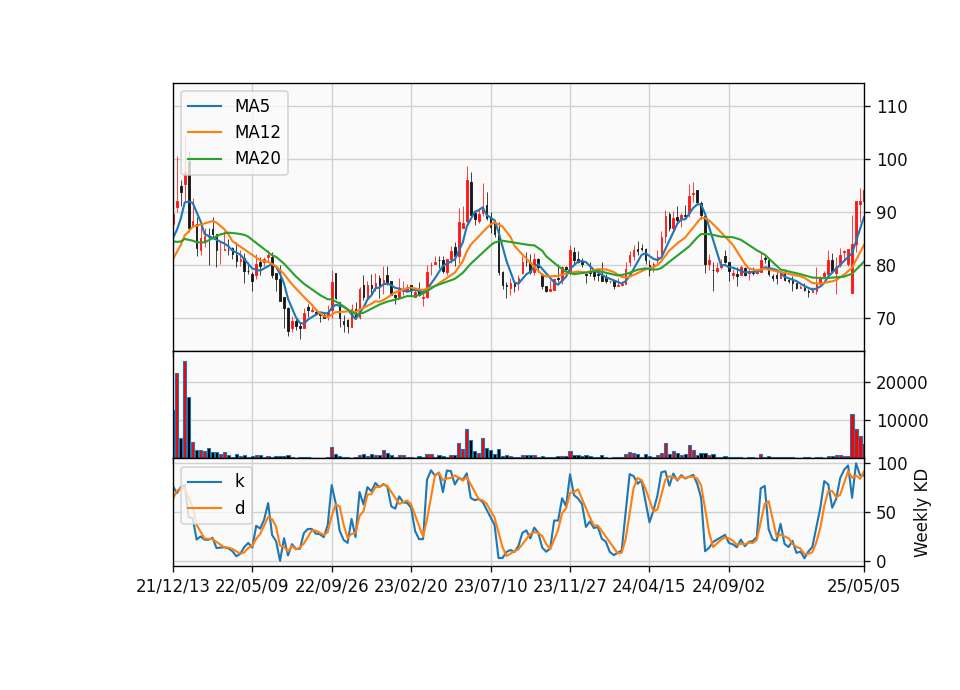Screen dimensions: 960x690
Task: Click the MA5 legend label
Action: click(252, 106)
